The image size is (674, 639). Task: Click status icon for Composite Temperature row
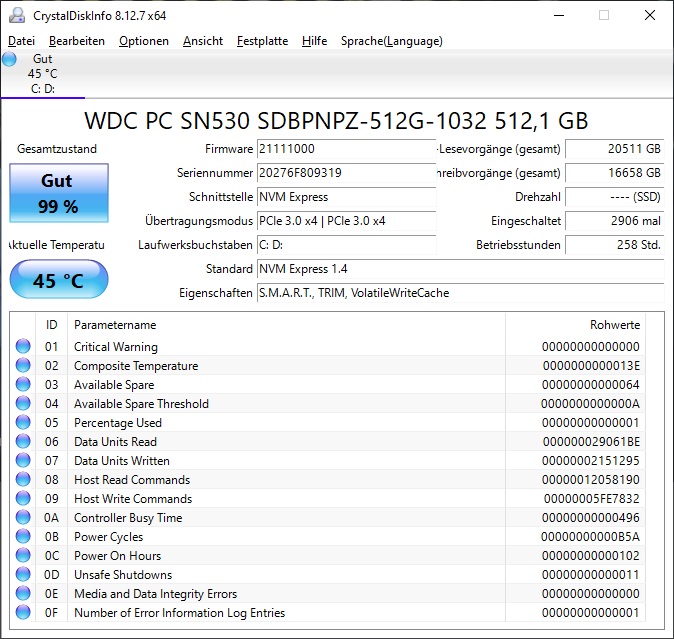tap(23, 366)
